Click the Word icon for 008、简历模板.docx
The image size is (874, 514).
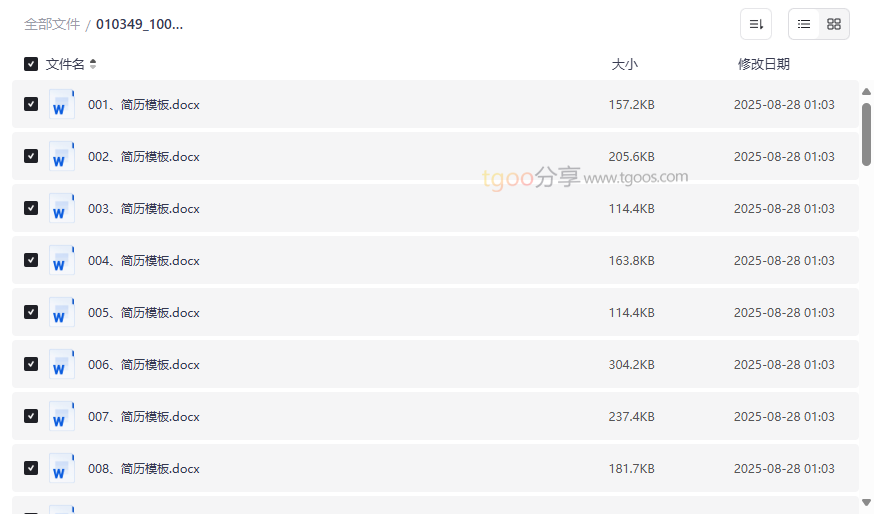pyautogui.click(x=61, y=468)
